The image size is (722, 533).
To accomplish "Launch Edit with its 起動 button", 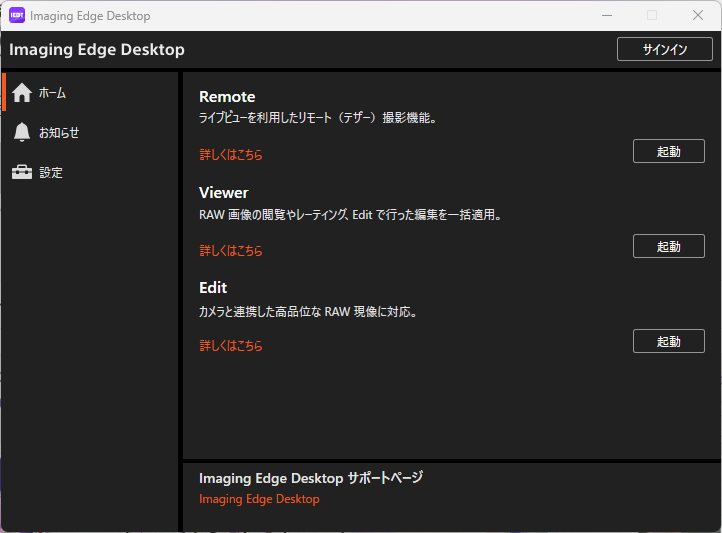I will [669, 341].
